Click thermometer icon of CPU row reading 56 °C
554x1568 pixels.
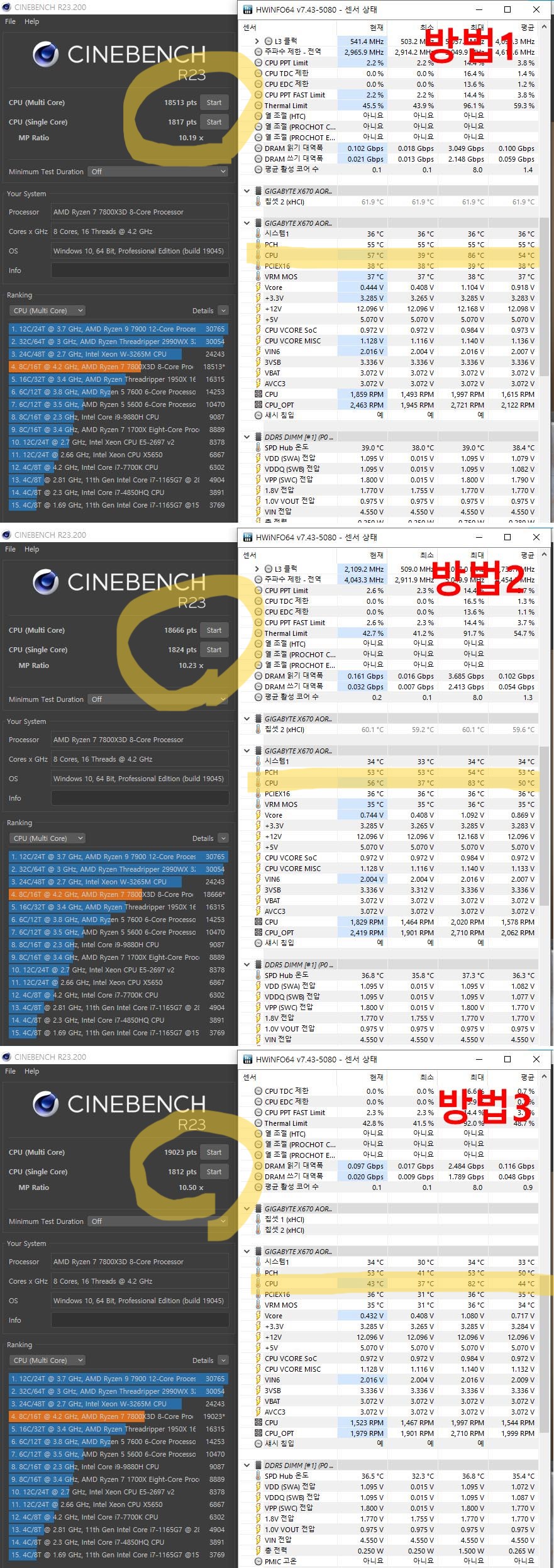click(x=258, y=783)
